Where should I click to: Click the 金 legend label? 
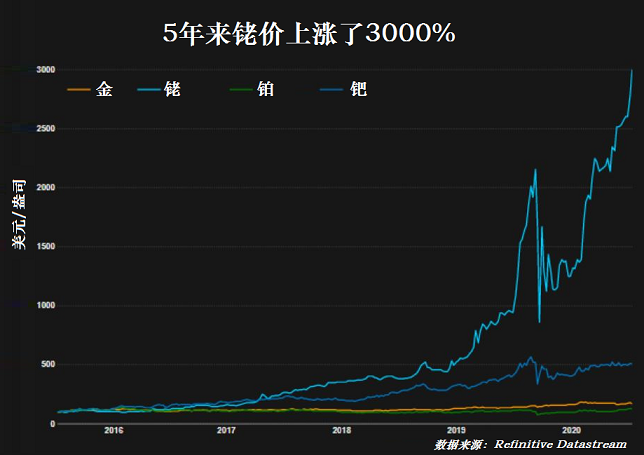coord(104,89)
